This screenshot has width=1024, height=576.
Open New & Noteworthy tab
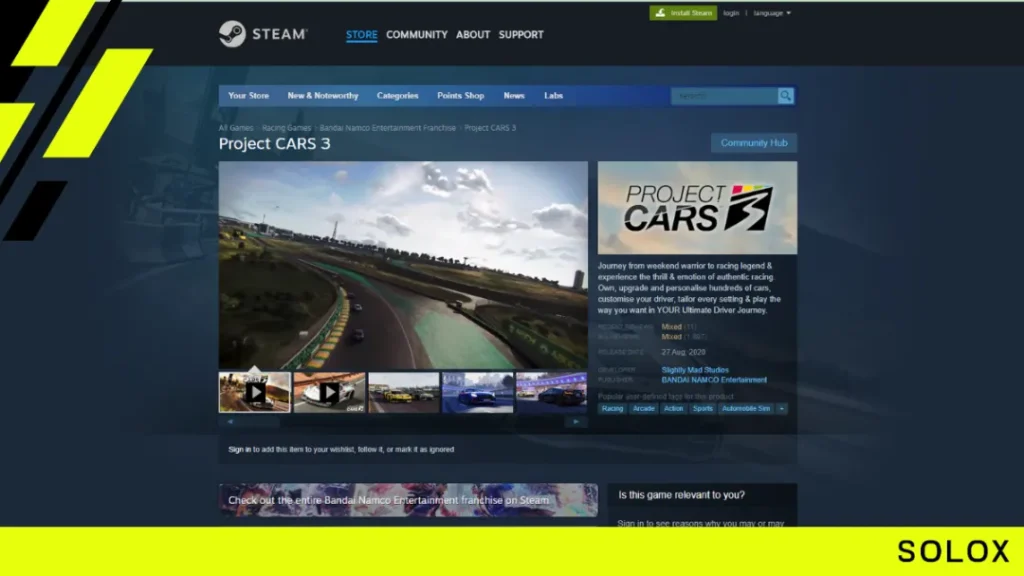coord(323,95)
